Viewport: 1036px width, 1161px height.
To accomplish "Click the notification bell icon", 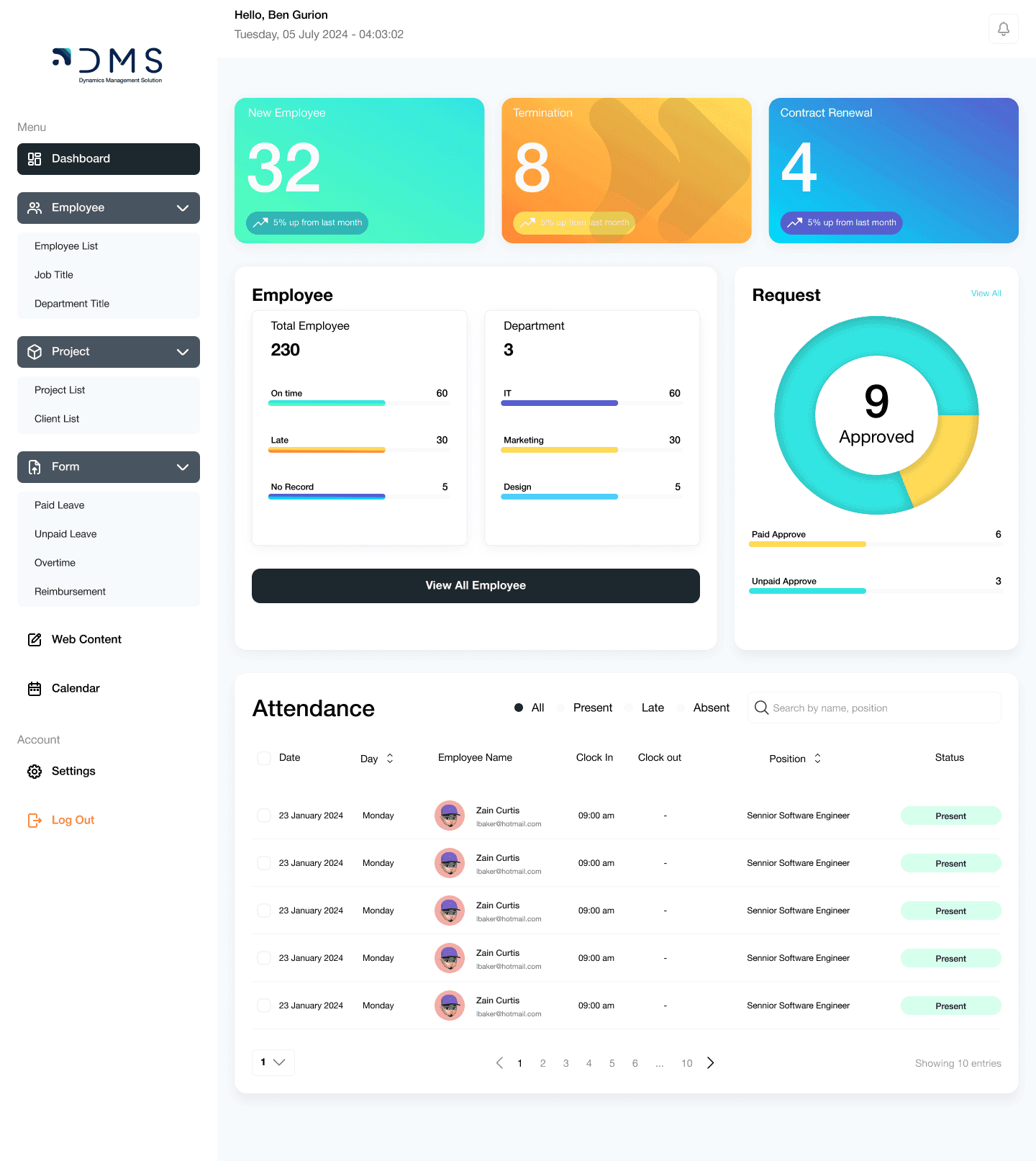I will (x=1003, y=29).
